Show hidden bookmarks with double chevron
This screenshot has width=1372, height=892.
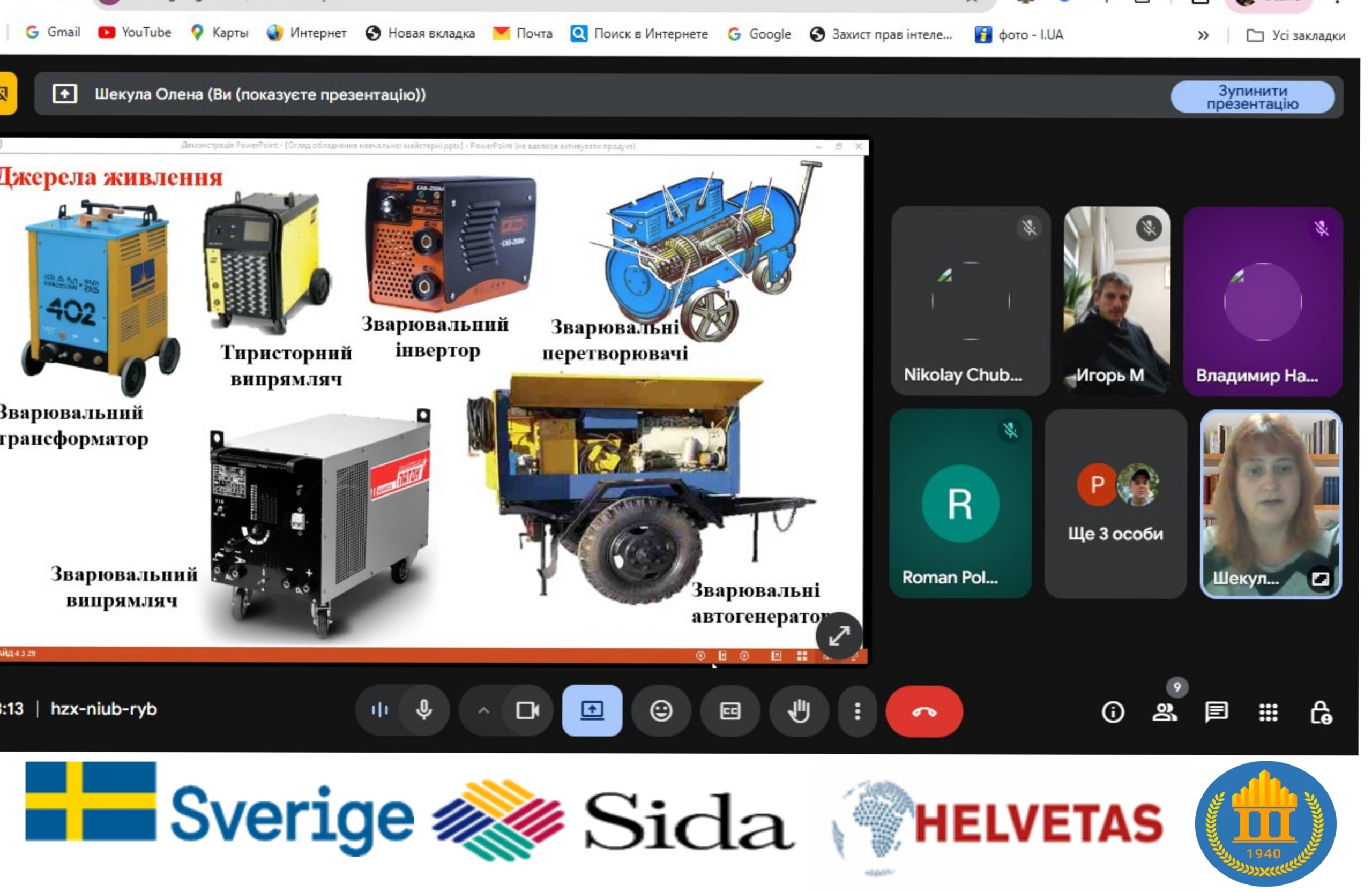click(1203, 35)
